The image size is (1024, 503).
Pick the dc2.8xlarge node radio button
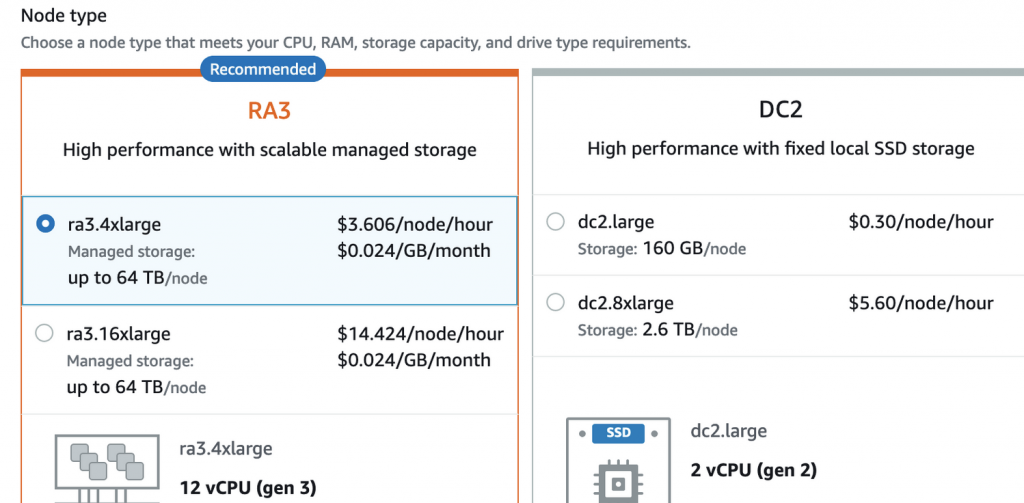556,302
